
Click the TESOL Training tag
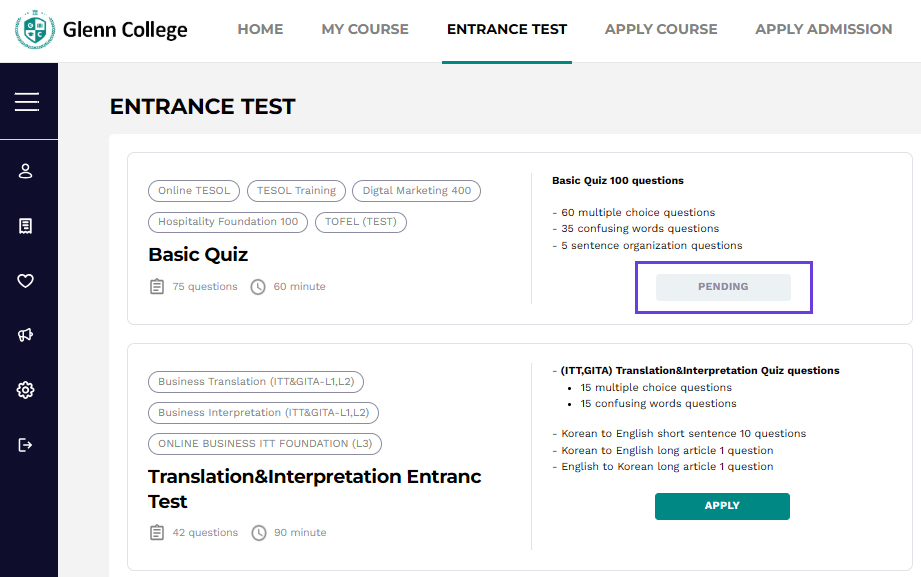296,191
